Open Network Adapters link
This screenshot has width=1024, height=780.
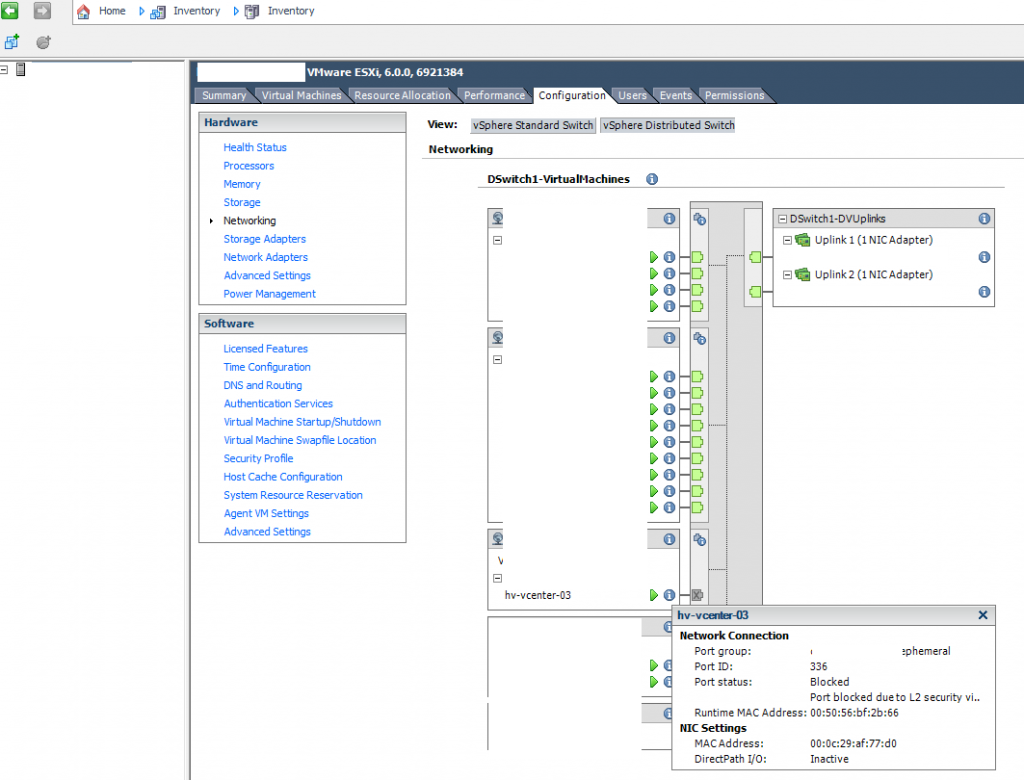point(265,257)
